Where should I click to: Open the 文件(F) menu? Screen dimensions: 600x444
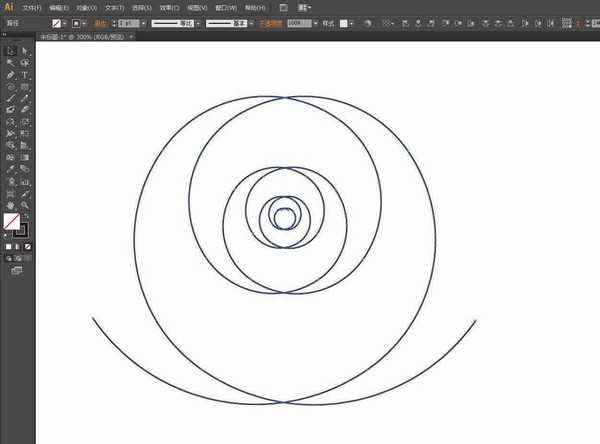click(x=34, y=7)
